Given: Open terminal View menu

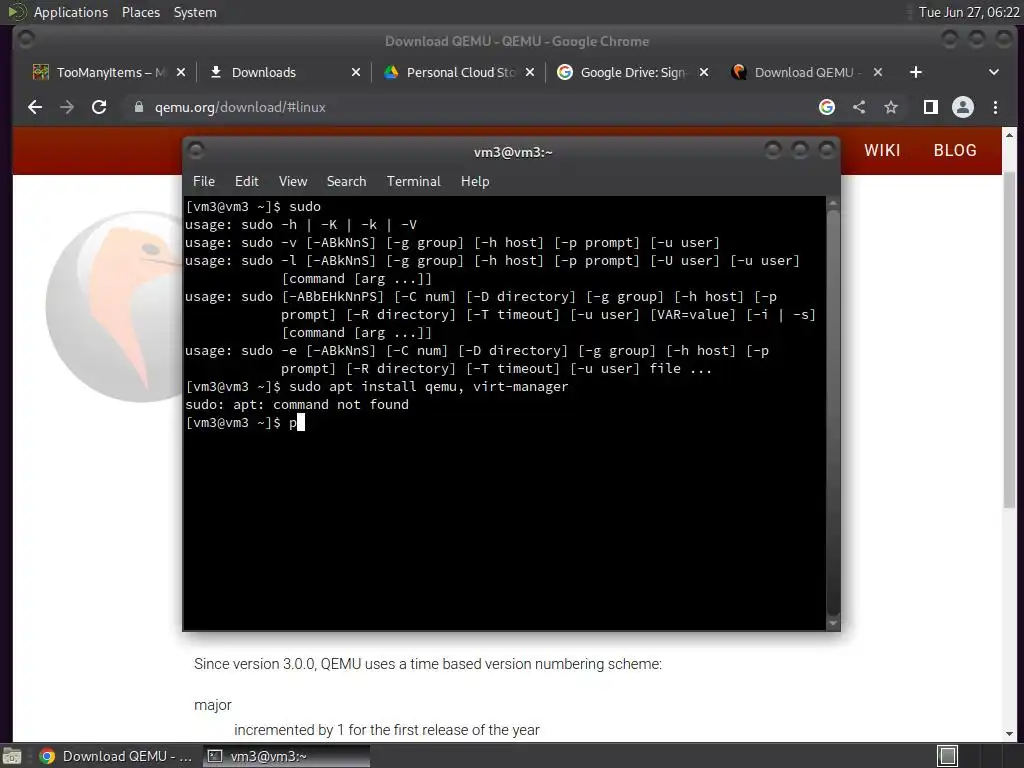Looking at the screenshot, I should click(x=293, y=182).
